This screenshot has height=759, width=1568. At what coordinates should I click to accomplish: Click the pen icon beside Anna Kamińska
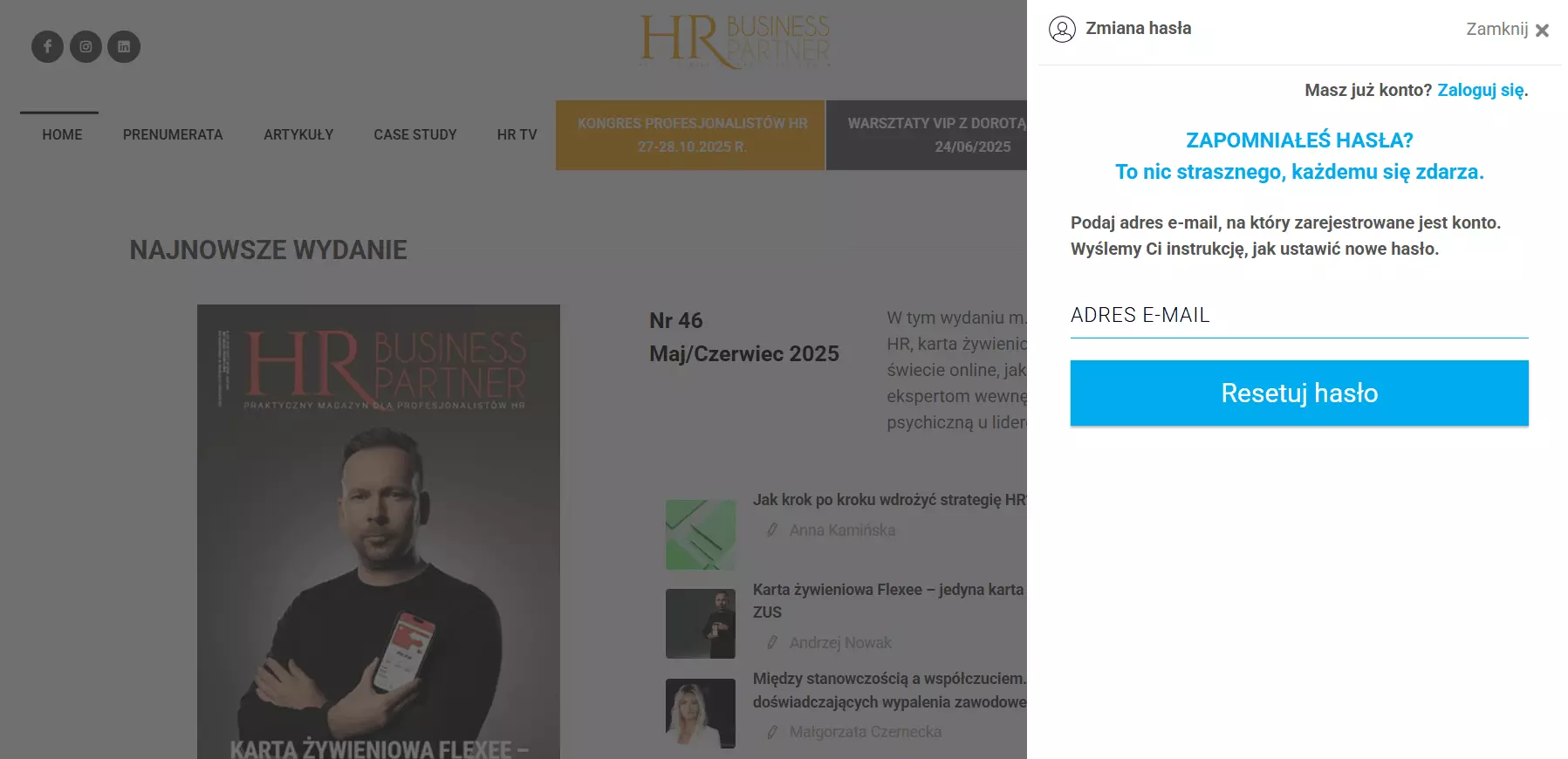(771, 530)
